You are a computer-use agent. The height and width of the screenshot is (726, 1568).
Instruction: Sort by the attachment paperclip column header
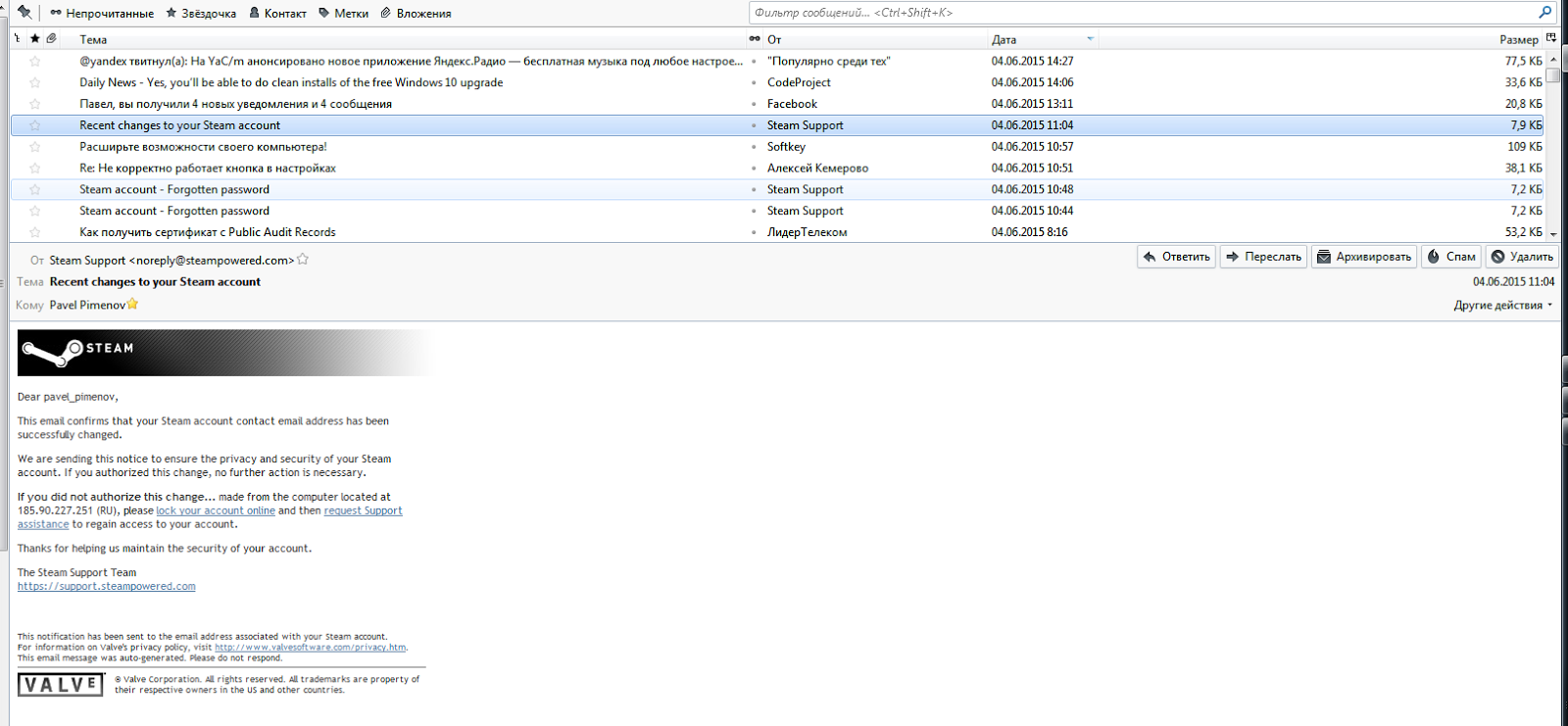(x=51, y=39)
